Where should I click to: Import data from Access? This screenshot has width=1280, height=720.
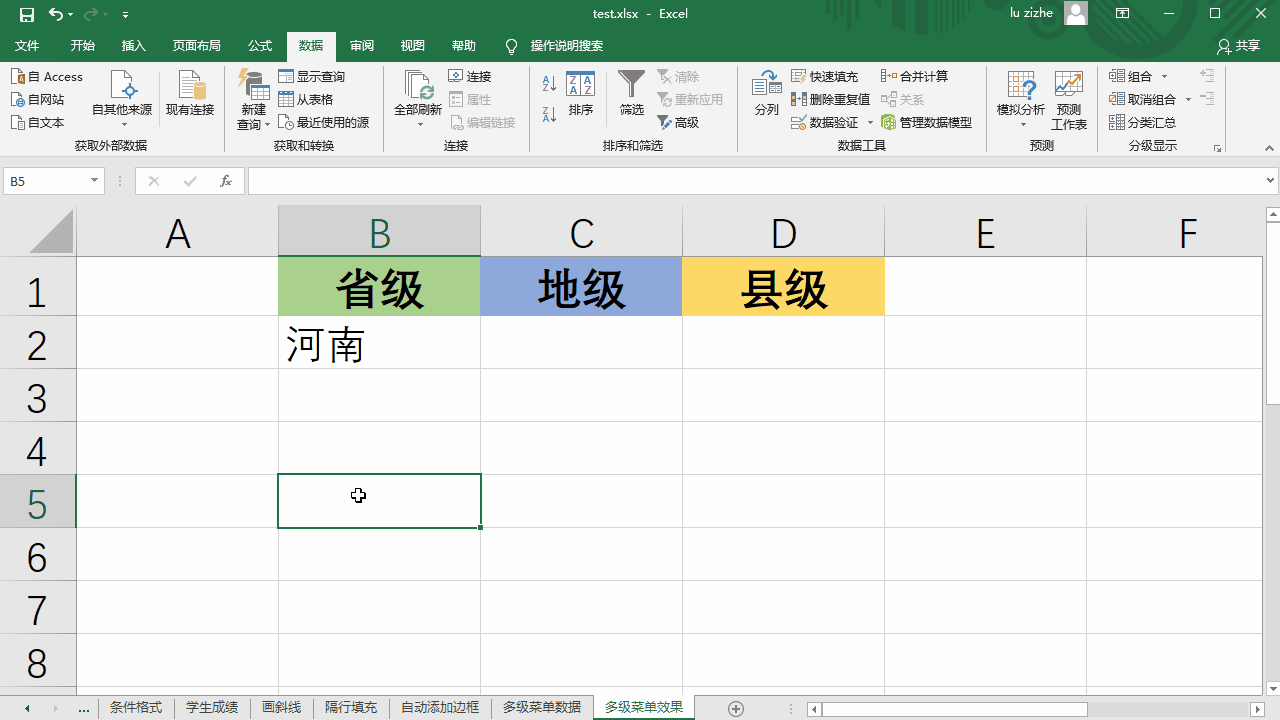click(x=47, y=76)
